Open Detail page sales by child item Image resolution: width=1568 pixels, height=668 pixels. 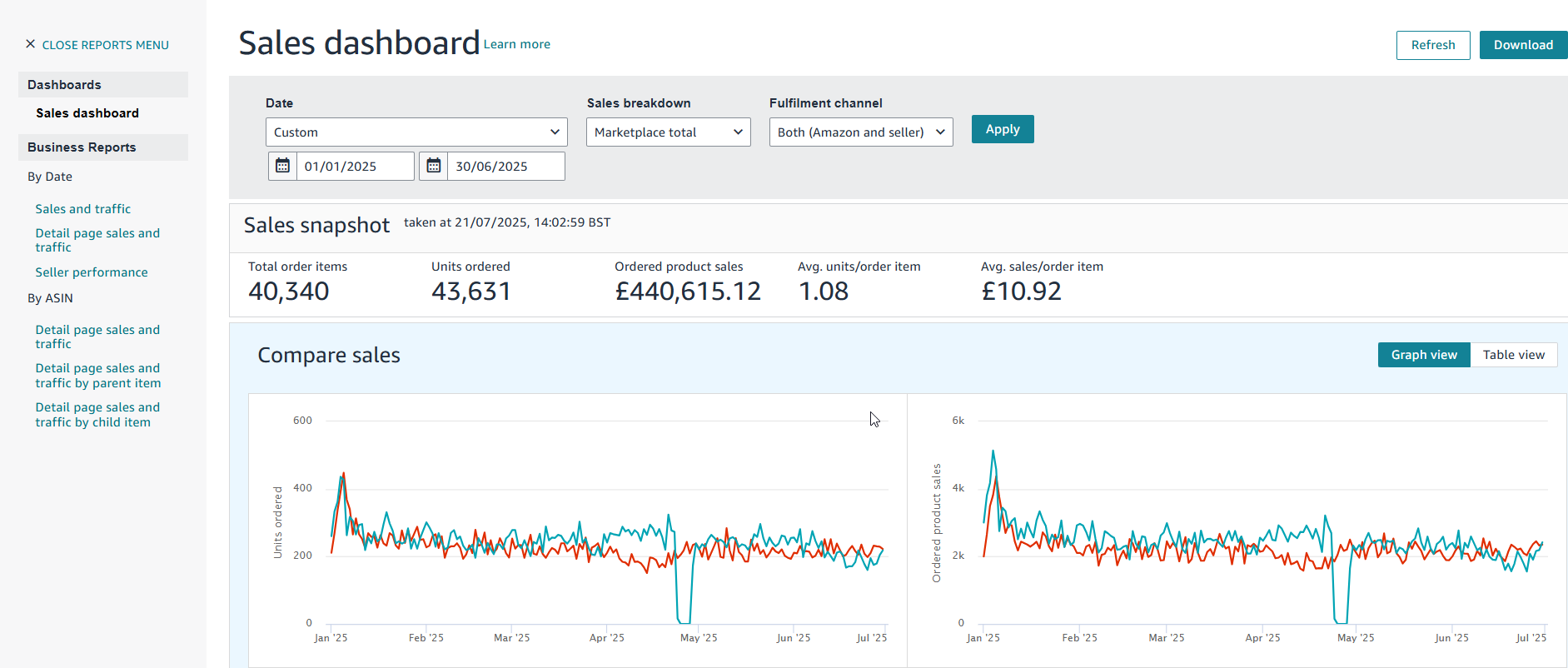pos(97,415)
